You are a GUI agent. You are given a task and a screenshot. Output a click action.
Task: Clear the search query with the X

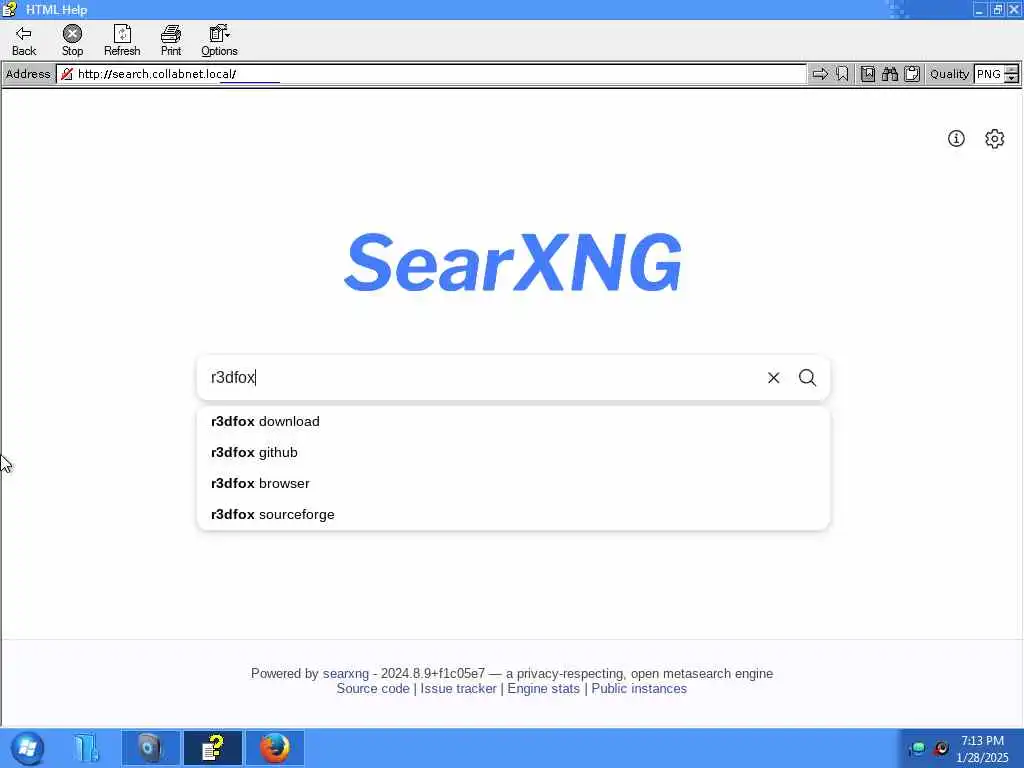[773, 377]
